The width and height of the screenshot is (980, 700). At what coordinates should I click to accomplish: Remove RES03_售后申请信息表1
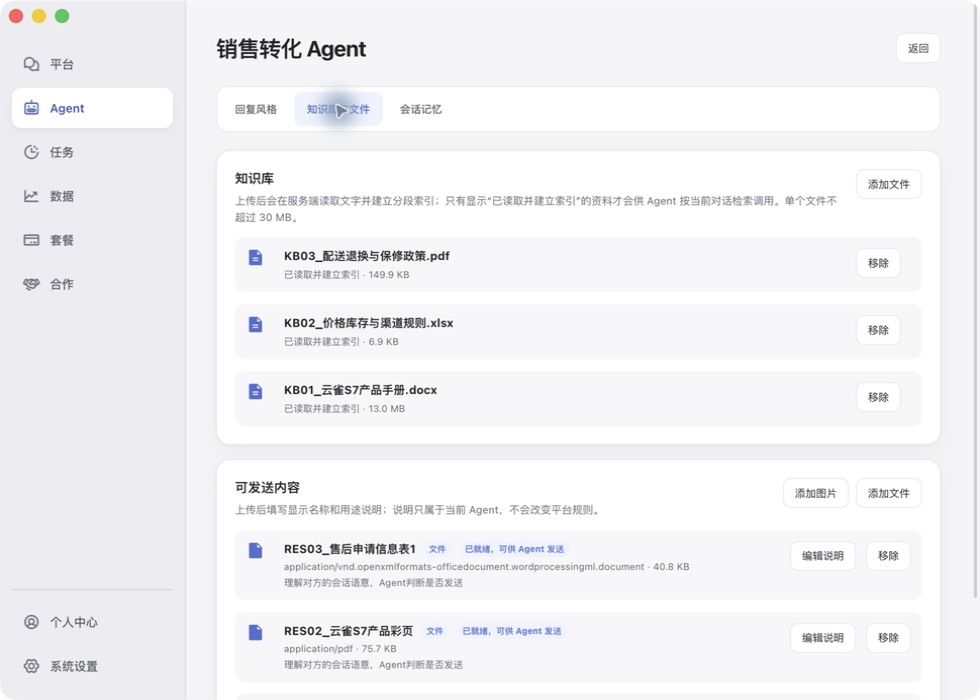point(888,556)
